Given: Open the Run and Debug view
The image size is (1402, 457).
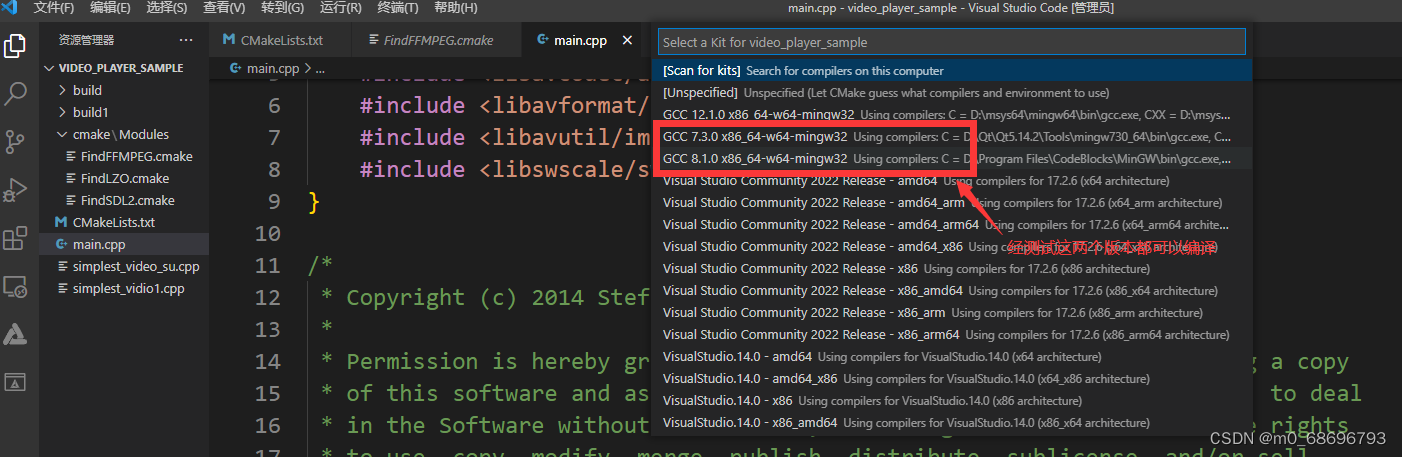Looking at the screenshot, I should [15, 190].
